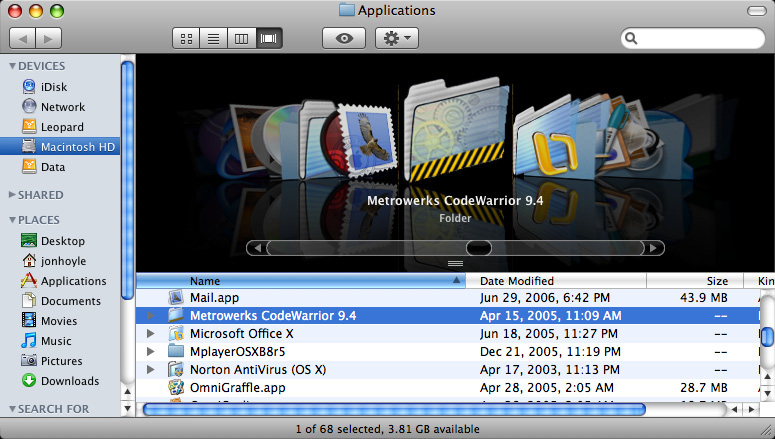Switch to column view
This screenshot has height=439, width=775.
click(241, 39)
